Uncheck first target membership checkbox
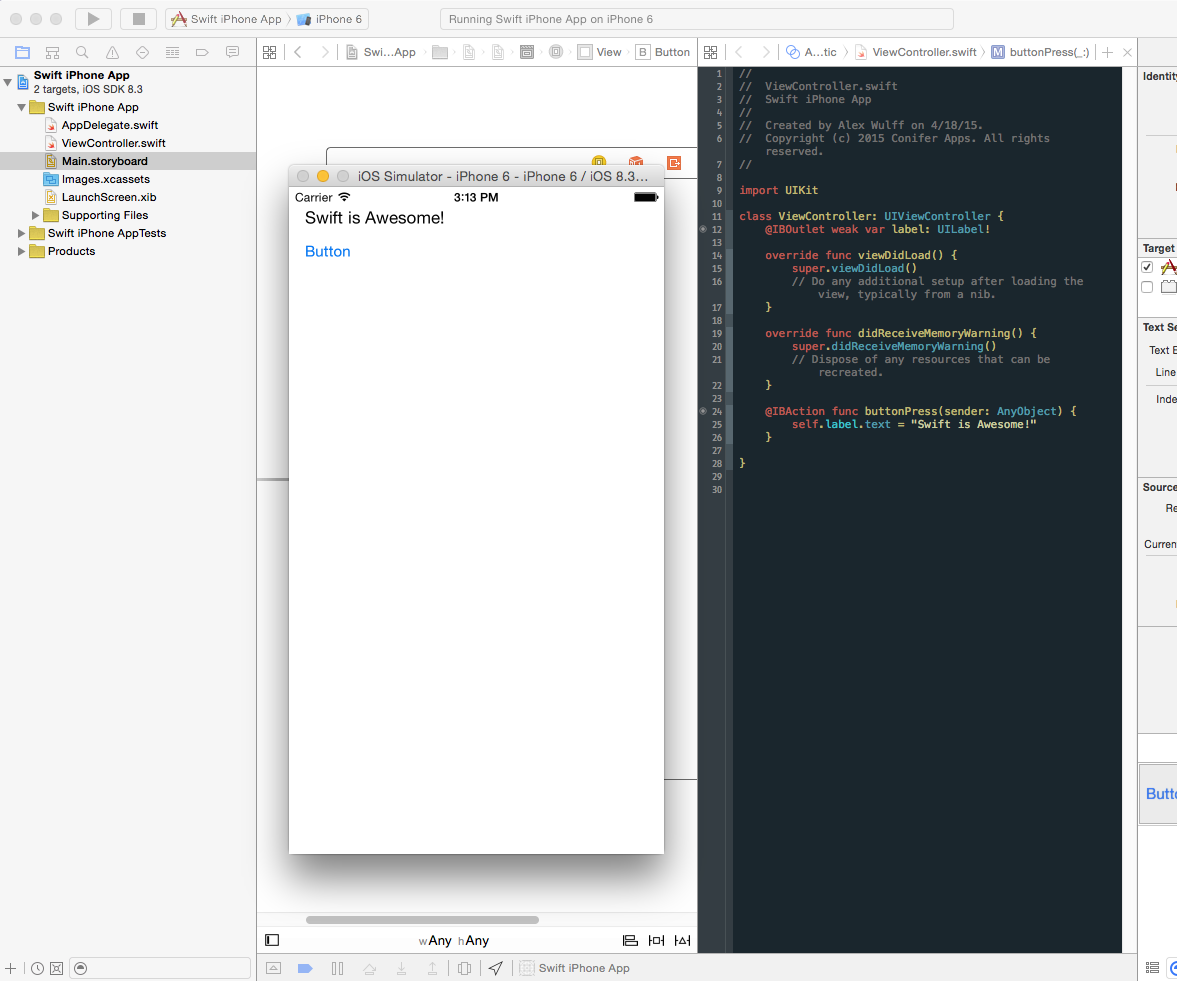 pos(1147,266)
